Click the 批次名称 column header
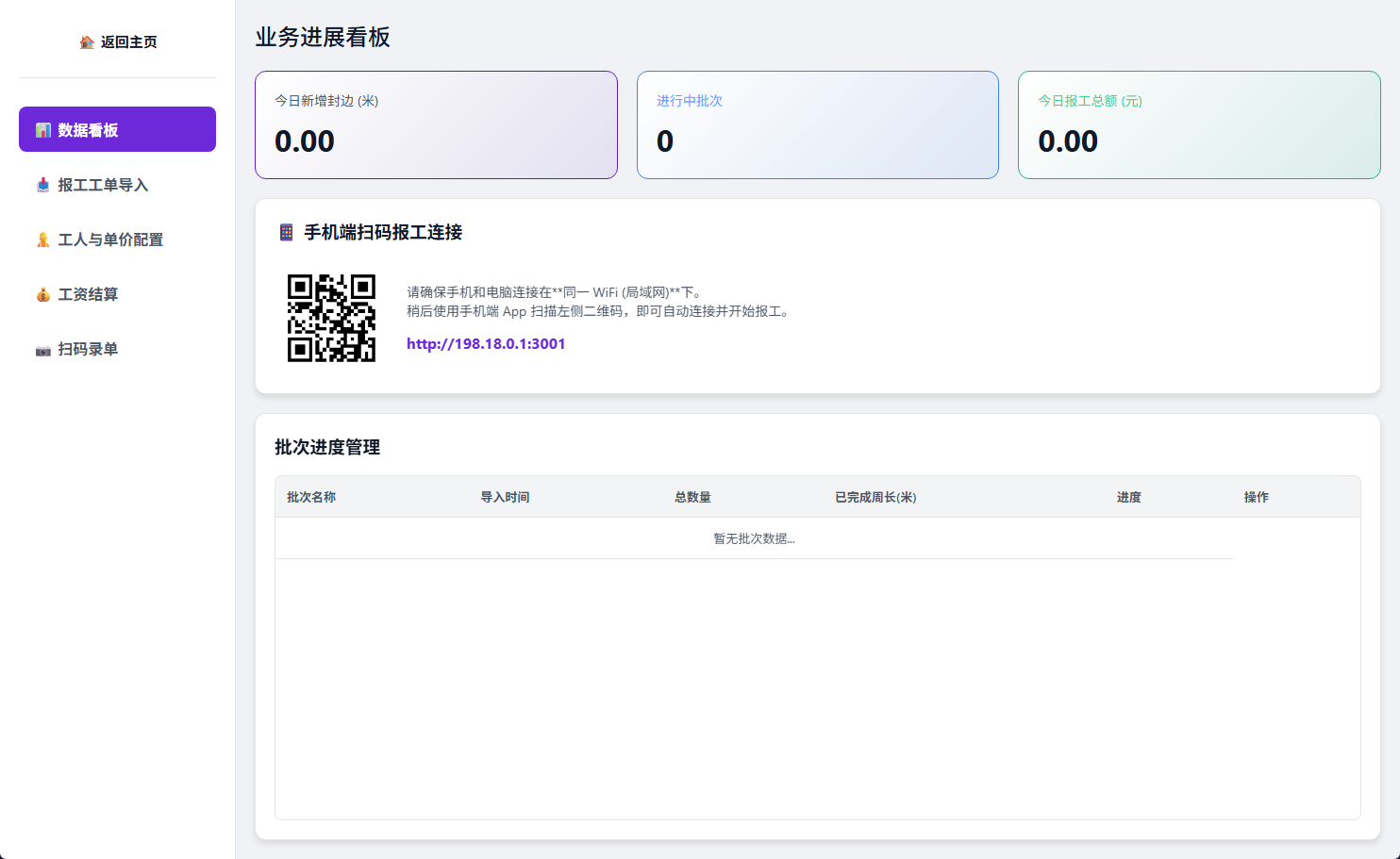Screen dimensions: 1400x859 pos(311,497)
